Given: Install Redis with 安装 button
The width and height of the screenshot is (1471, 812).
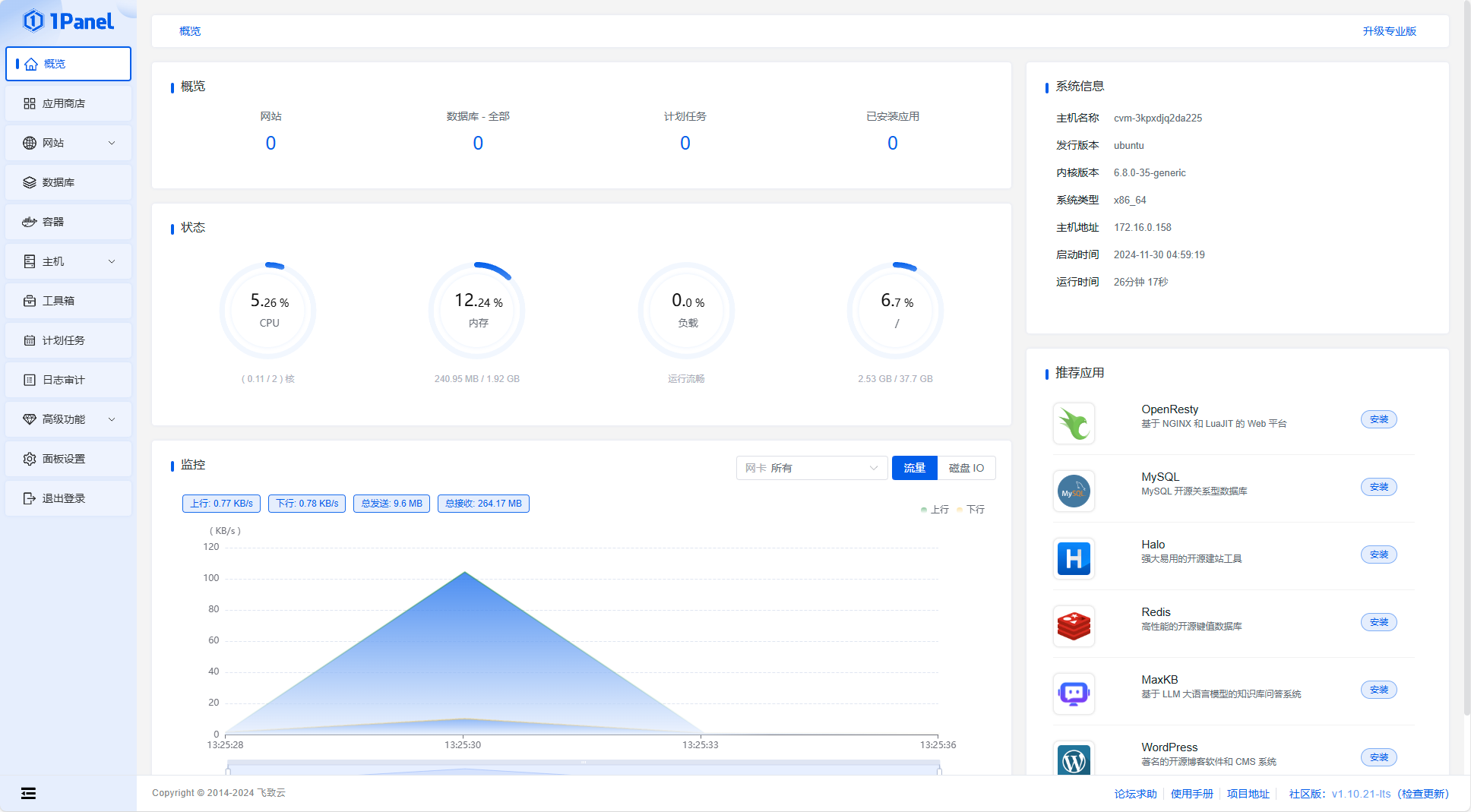Looking at the screenshot, I should pos(1378,622).
